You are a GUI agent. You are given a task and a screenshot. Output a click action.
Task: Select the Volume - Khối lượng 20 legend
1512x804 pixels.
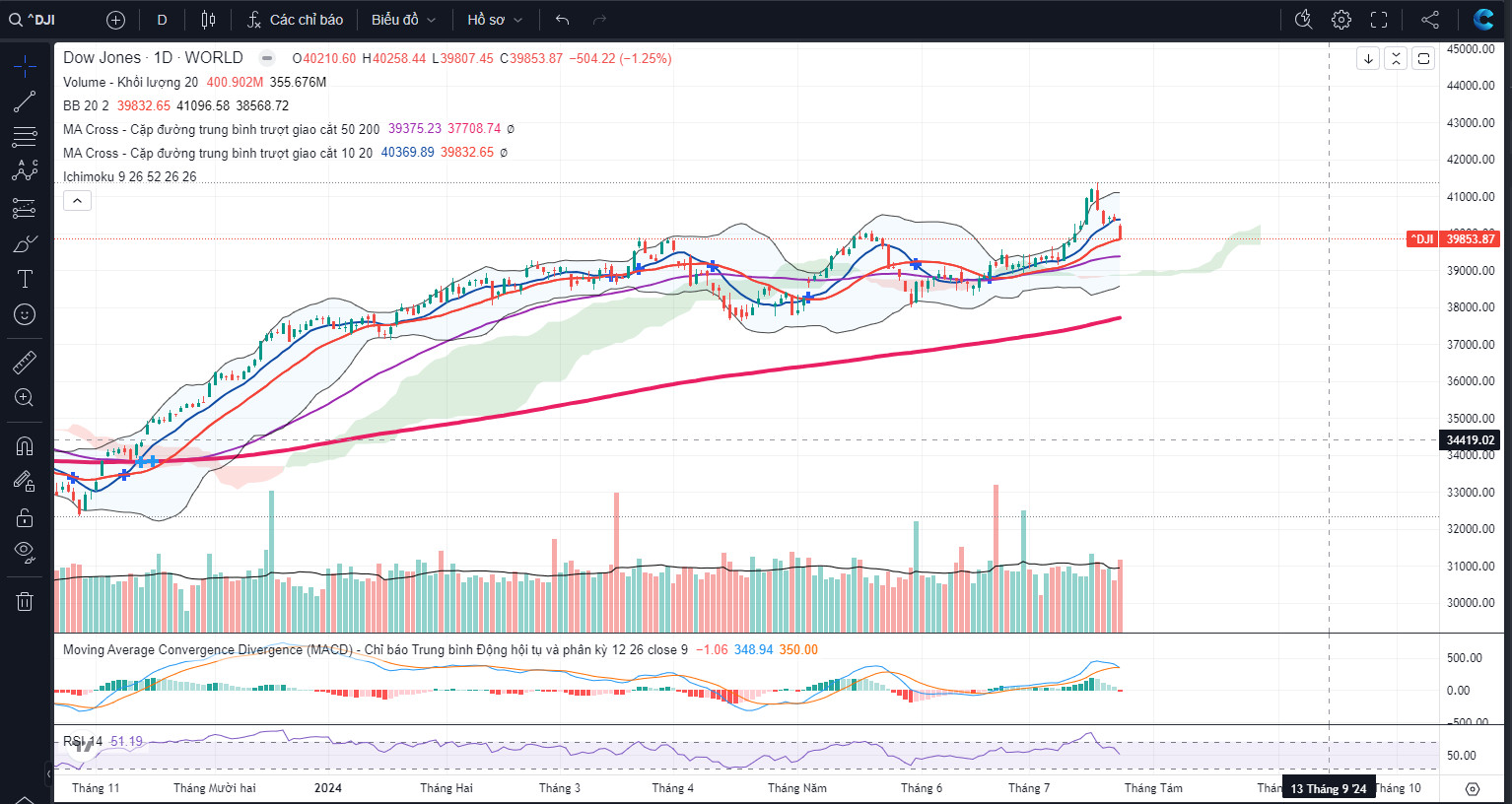click(130, 82)
